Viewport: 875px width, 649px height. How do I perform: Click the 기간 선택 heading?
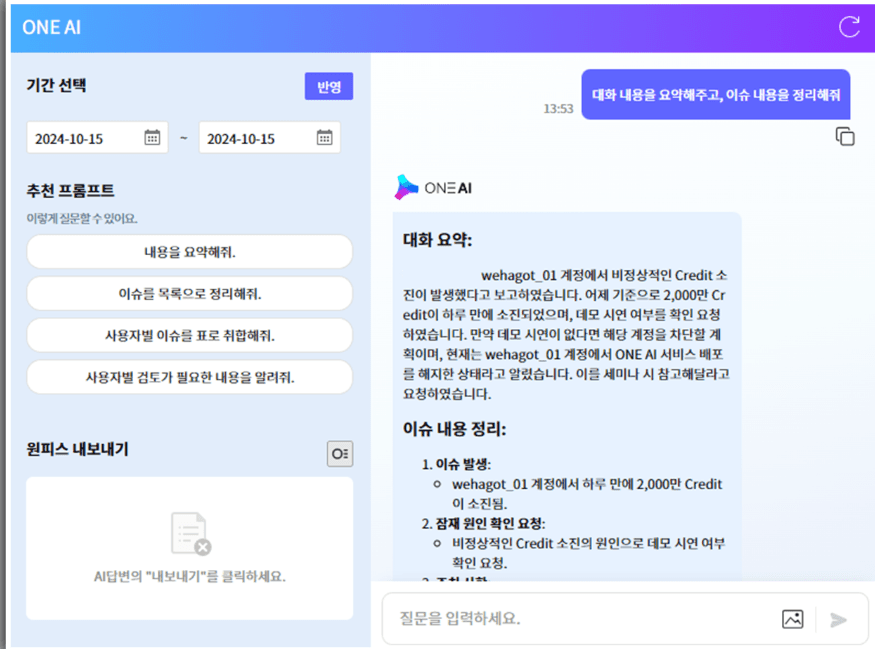click(56, 85)
